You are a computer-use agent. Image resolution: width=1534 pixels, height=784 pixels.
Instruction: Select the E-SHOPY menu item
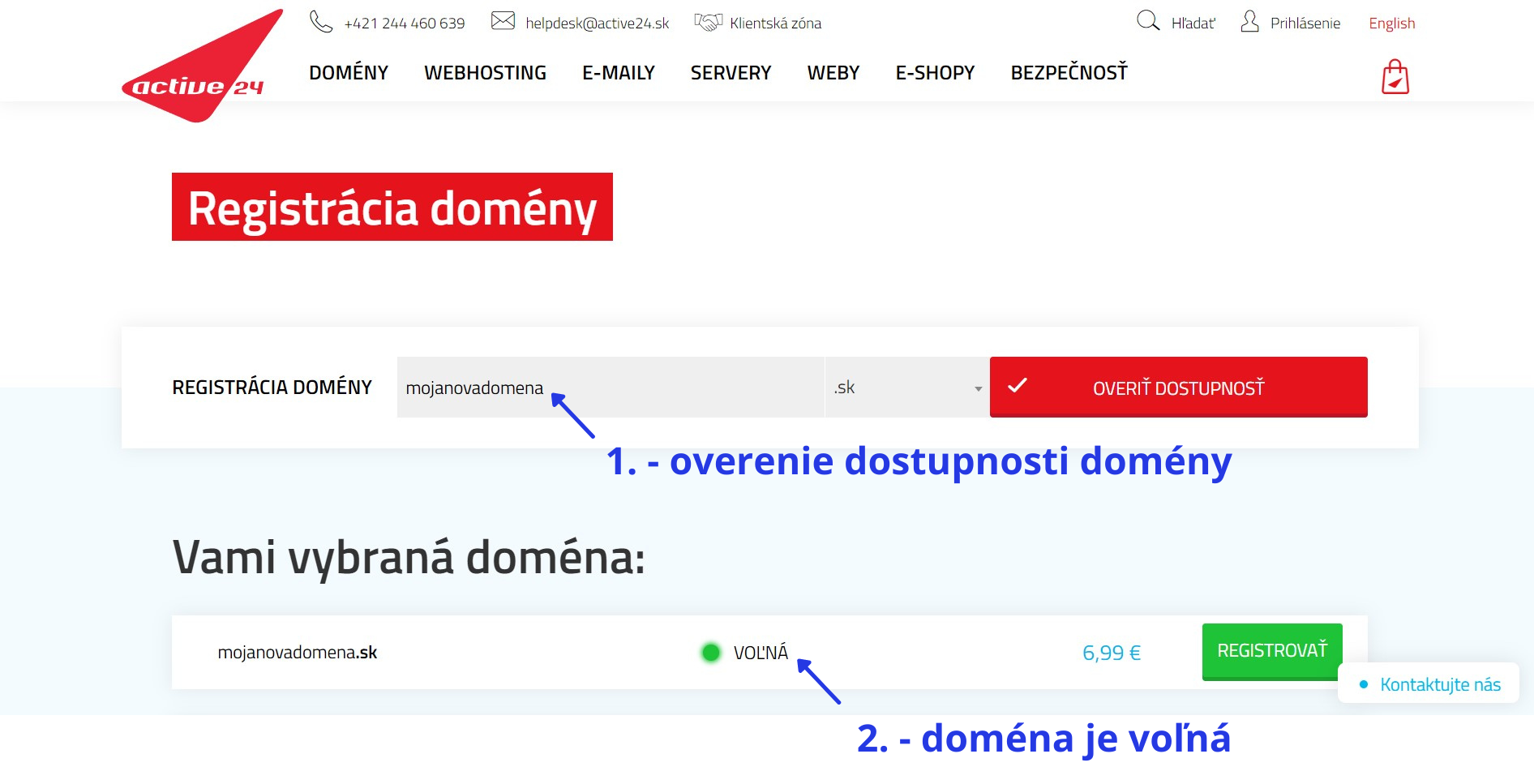coord(934,72)
